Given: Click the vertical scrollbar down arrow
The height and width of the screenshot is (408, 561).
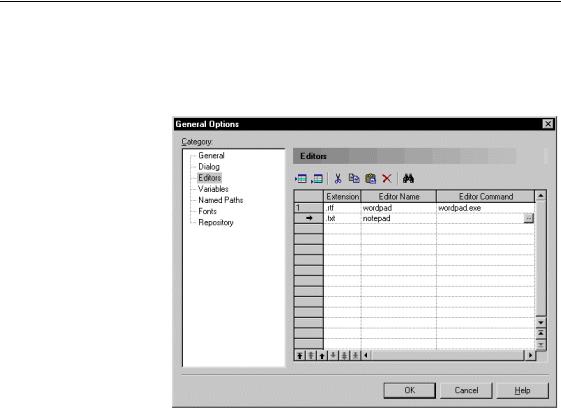Looking at the screenshot, I should [x=541, y=322].
